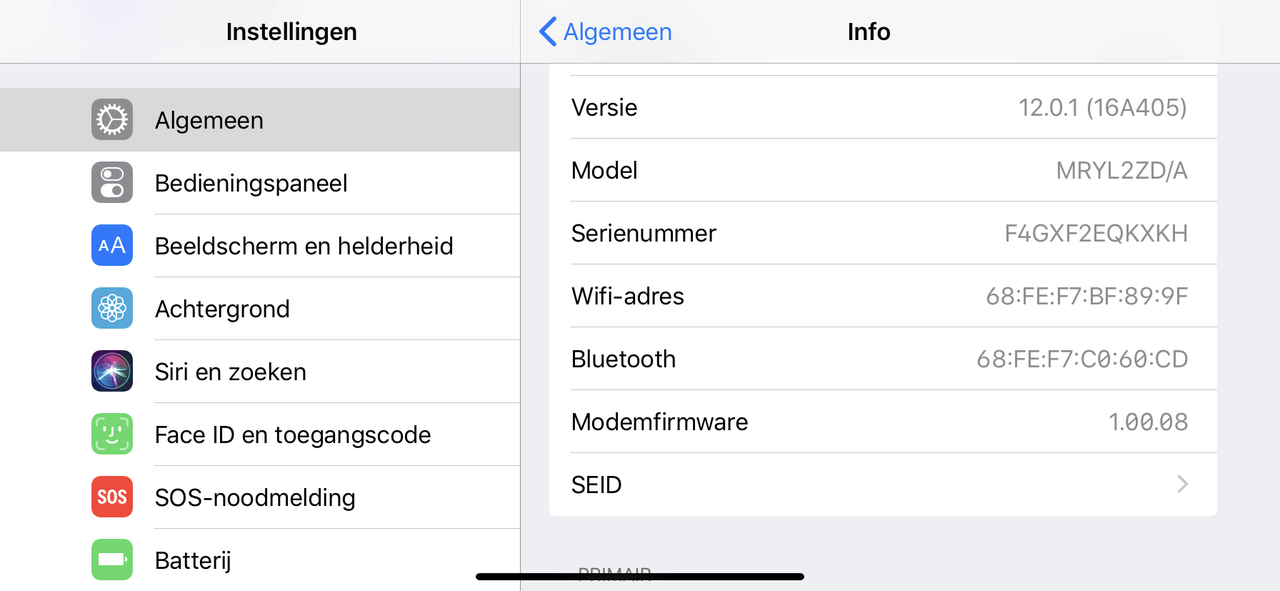1280x591 pixels.
Task: Expand the SEID row chevron
Action: 1182,485
